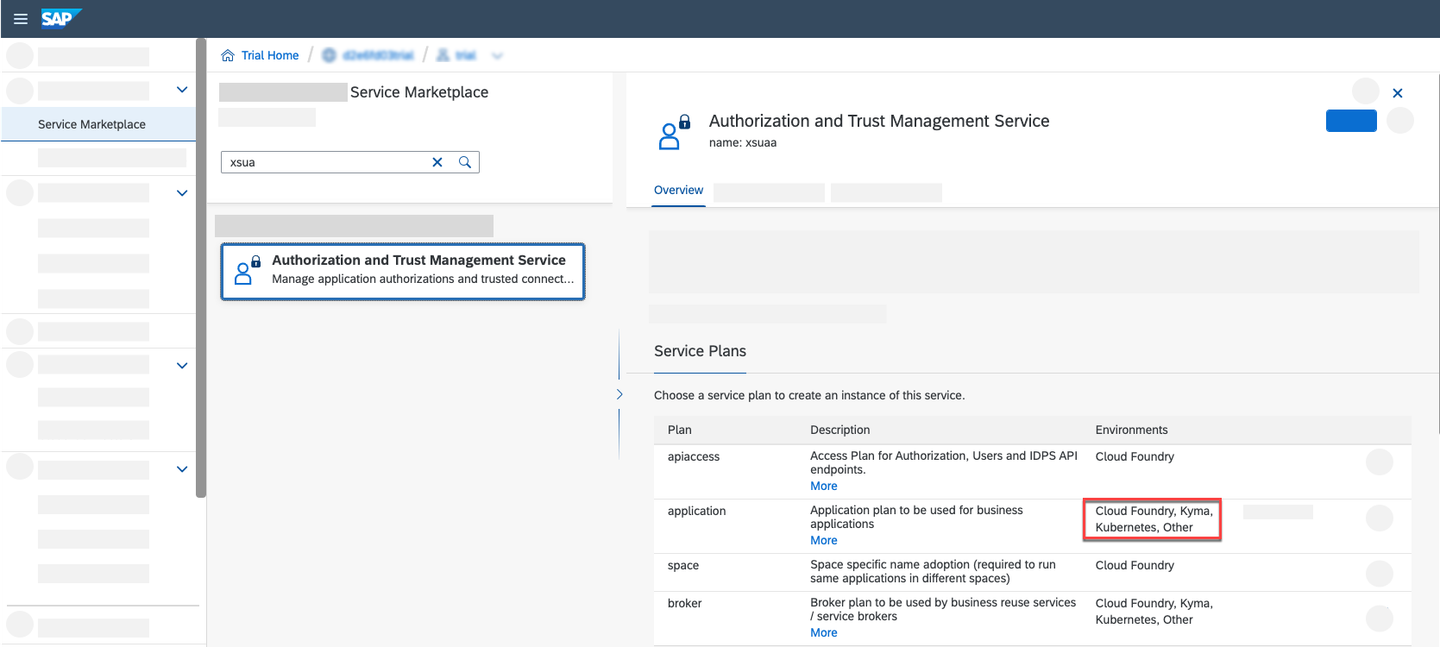
Task: Open actions for space plan row
Action: (x=1379, y=573)
